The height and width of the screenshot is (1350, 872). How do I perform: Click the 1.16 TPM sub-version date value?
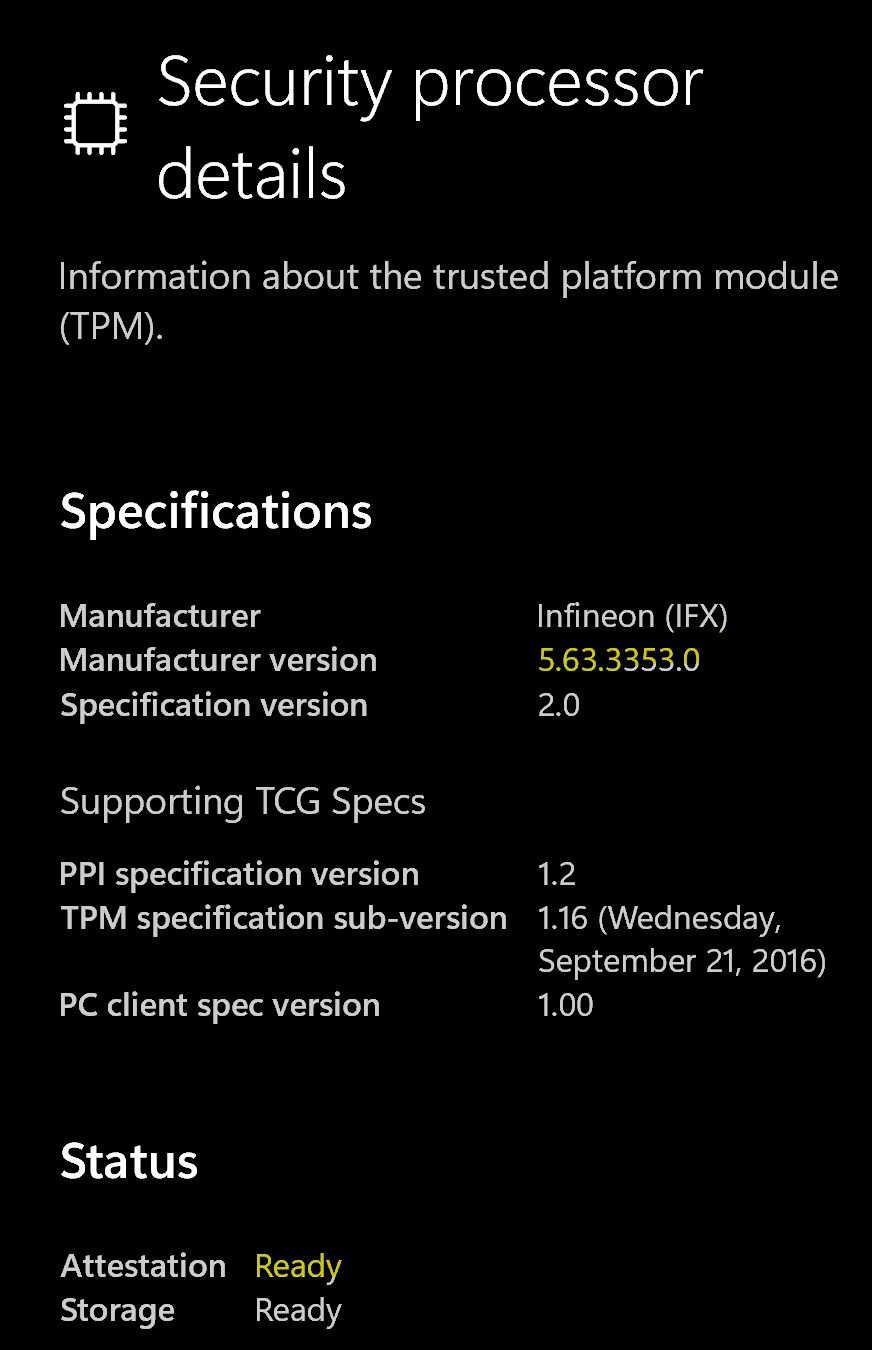(x=683, y=939)
